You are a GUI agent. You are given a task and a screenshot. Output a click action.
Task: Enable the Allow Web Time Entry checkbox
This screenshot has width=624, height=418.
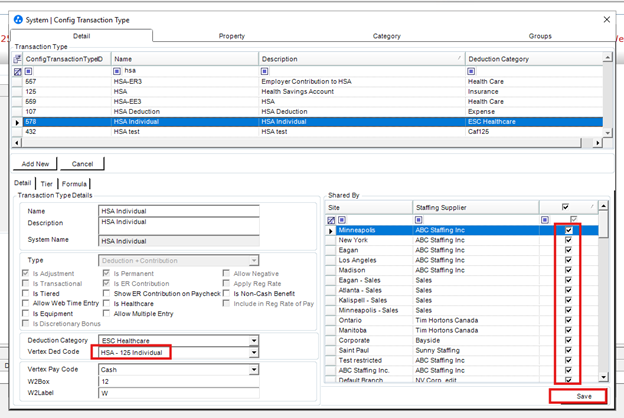click(x=25, y=303)
